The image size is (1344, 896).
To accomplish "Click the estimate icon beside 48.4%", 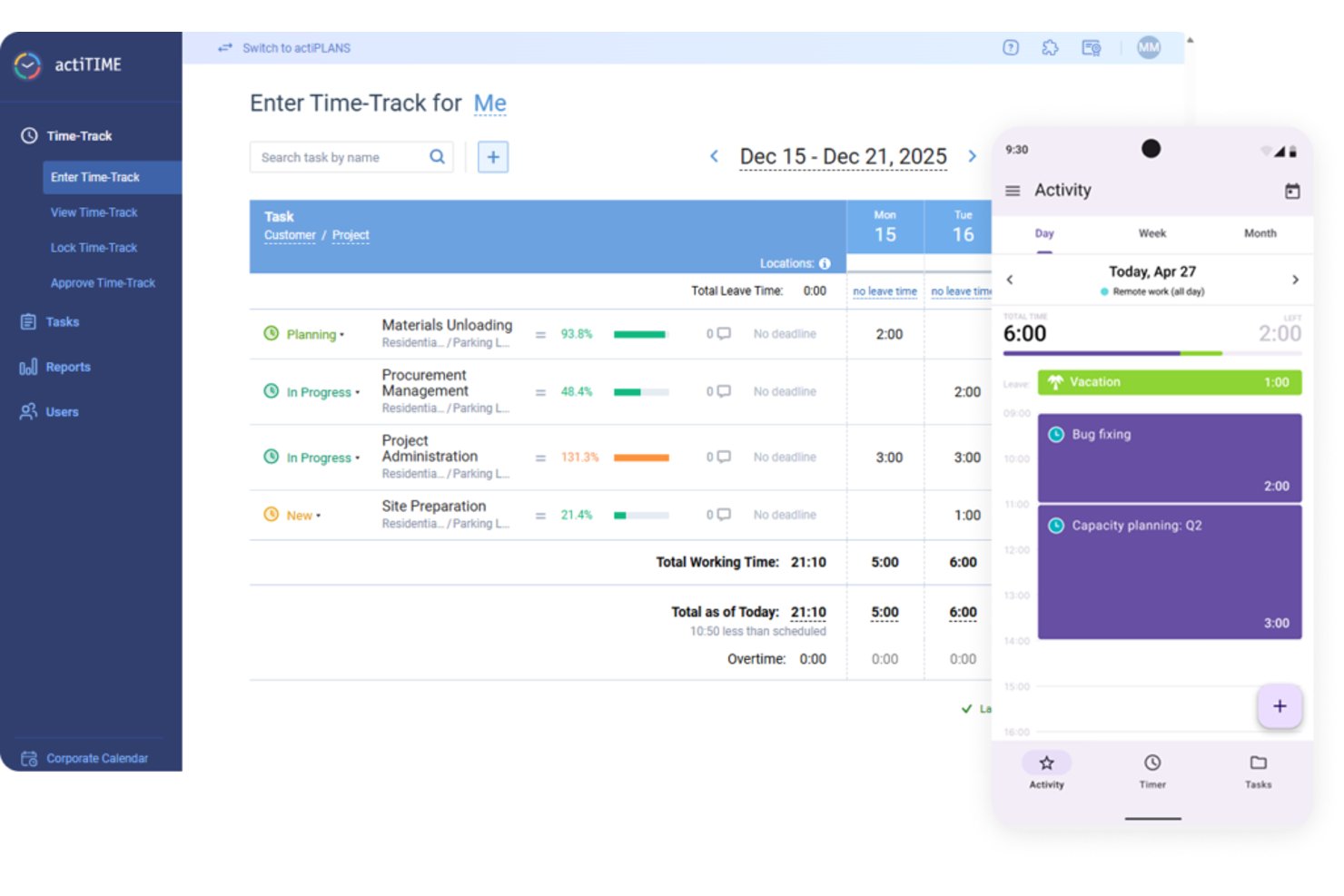I will point(540,392).
